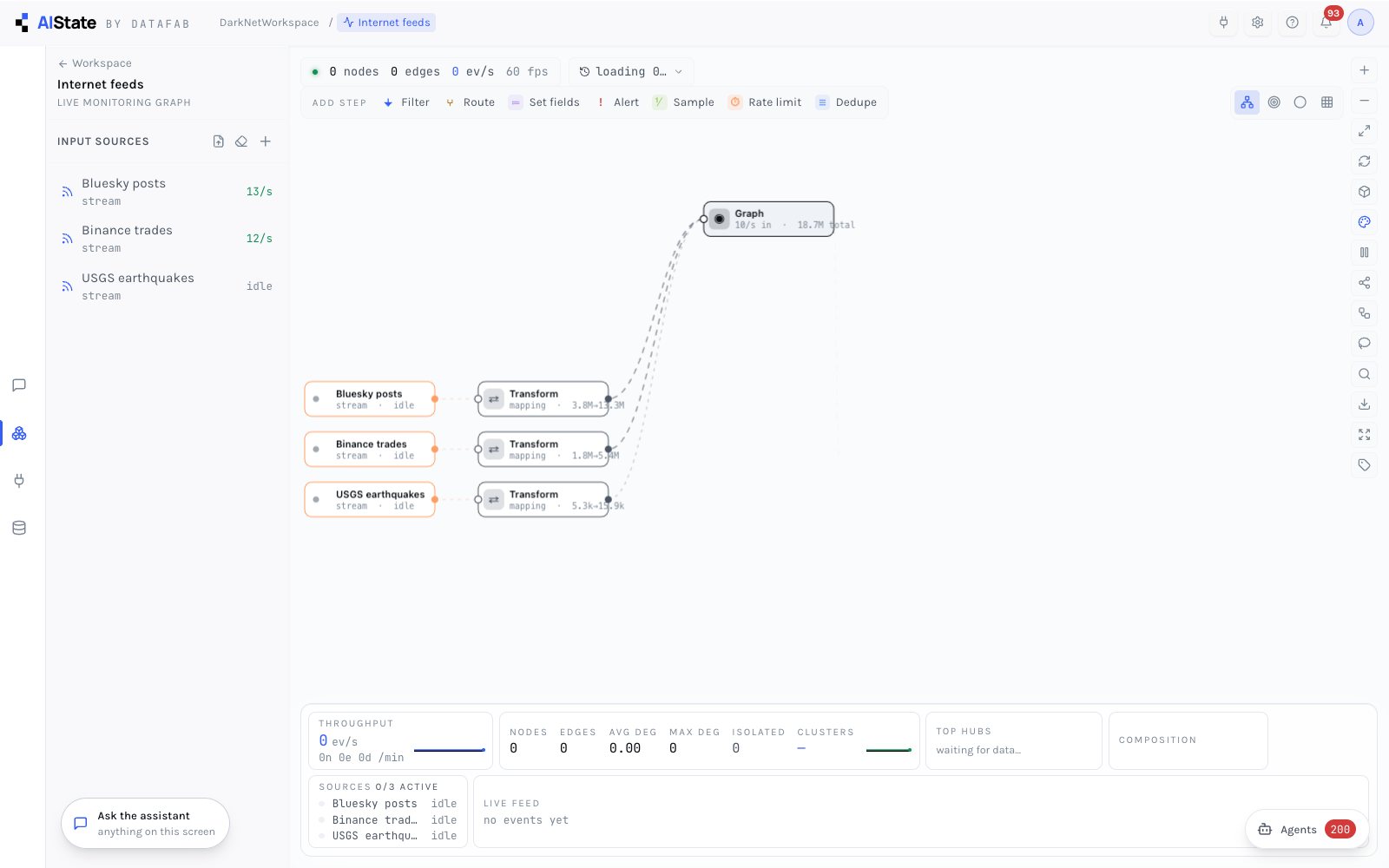Select the Graph node on the canvas
Viewport: 1389px width, 868px height.
coord(768,219)
